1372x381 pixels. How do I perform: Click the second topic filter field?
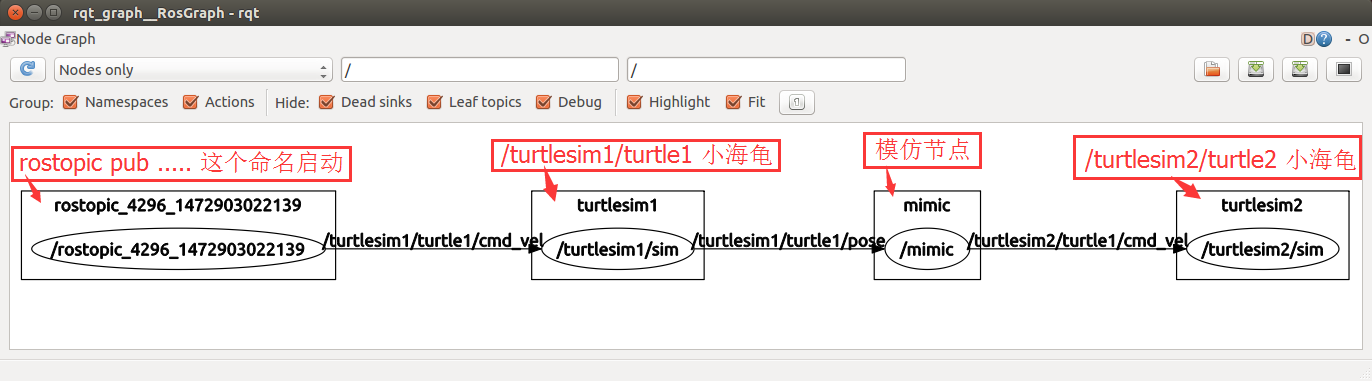[x=766, y=69]
